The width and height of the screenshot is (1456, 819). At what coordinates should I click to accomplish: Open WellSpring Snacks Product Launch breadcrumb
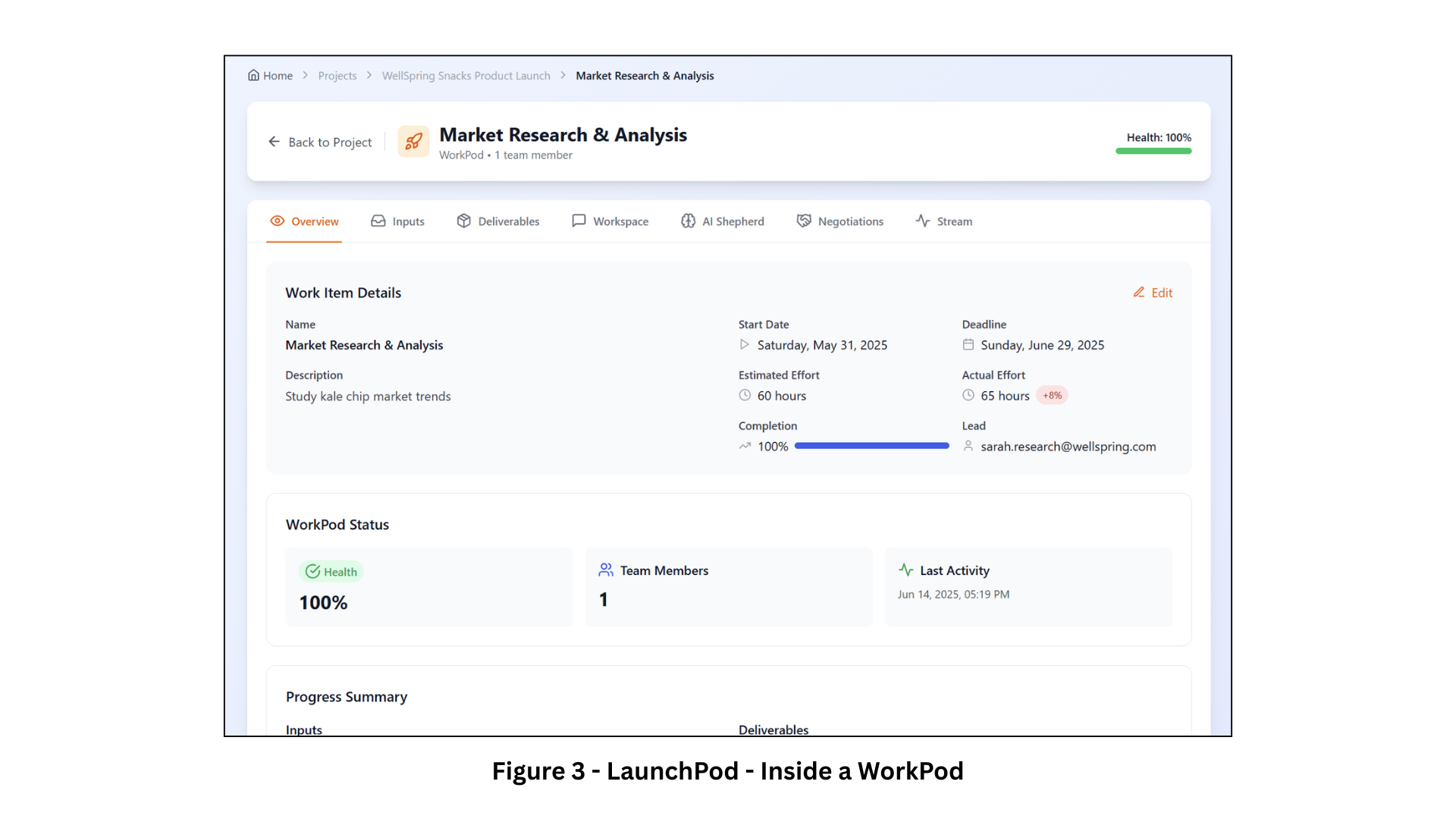coord(466,76)
